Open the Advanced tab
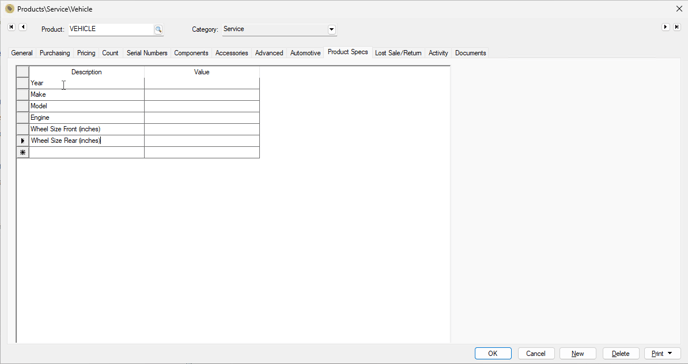 [269, 53]
